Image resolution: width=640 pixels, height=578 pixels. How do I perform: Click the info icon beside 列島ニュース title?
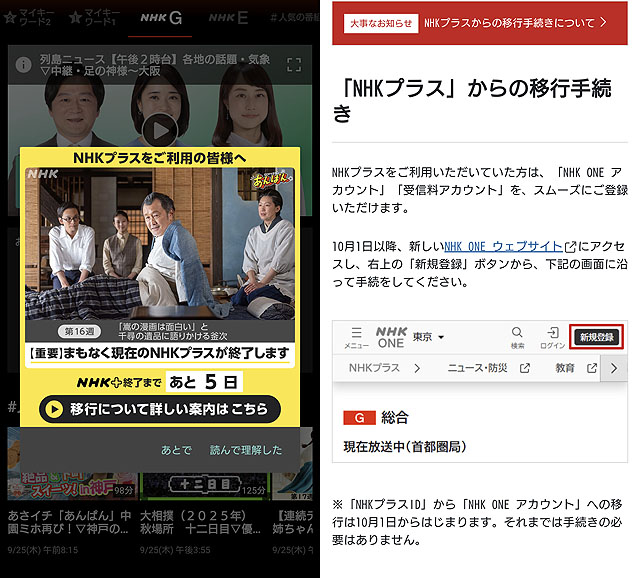click(x=23, y=64)
